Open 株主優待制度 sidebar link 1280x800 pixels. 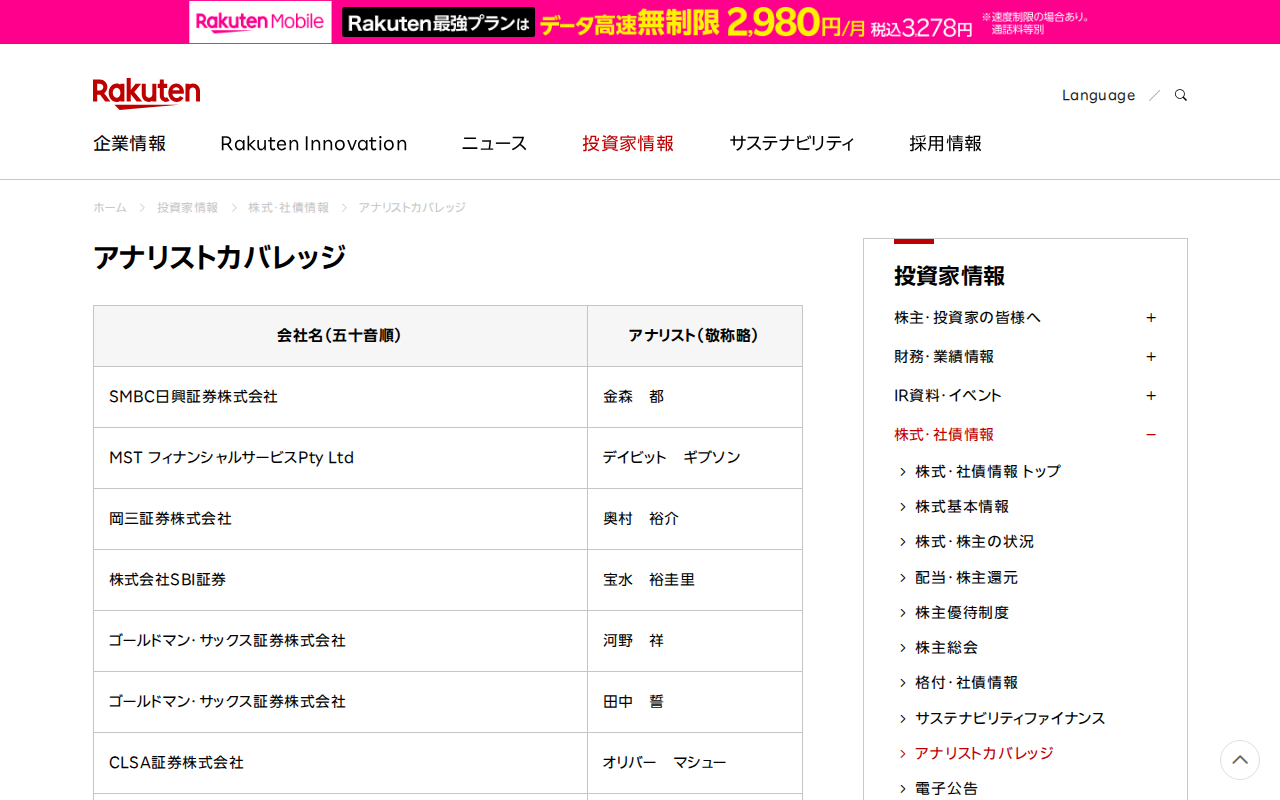pos(962,612)
